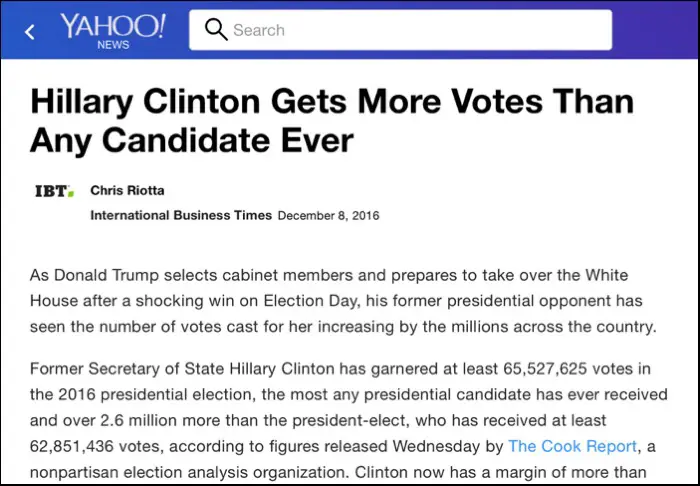Open the Yahoo! logo homepage
The height and width of the screenshot is (486, 700).
coord(113,26)
